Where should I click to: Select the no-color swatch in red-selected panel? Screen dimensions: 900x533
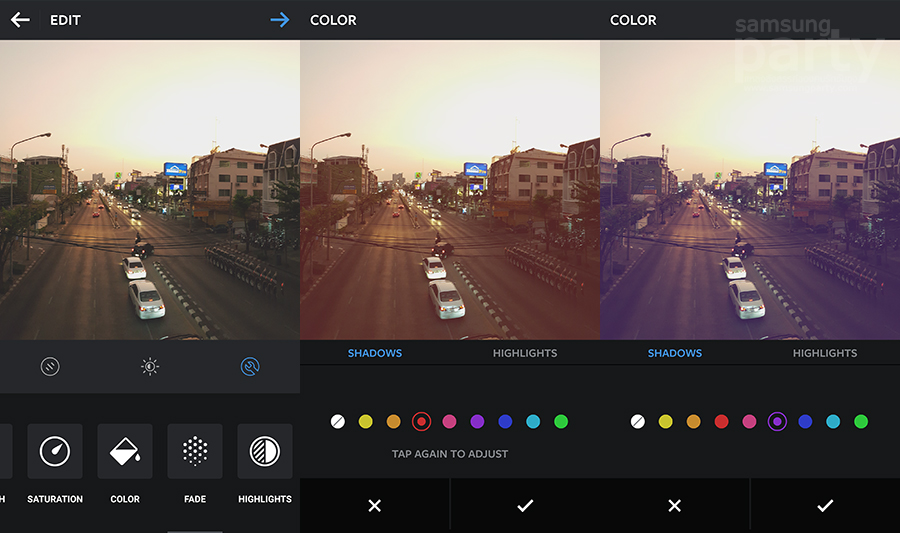[x=337, y=422]
